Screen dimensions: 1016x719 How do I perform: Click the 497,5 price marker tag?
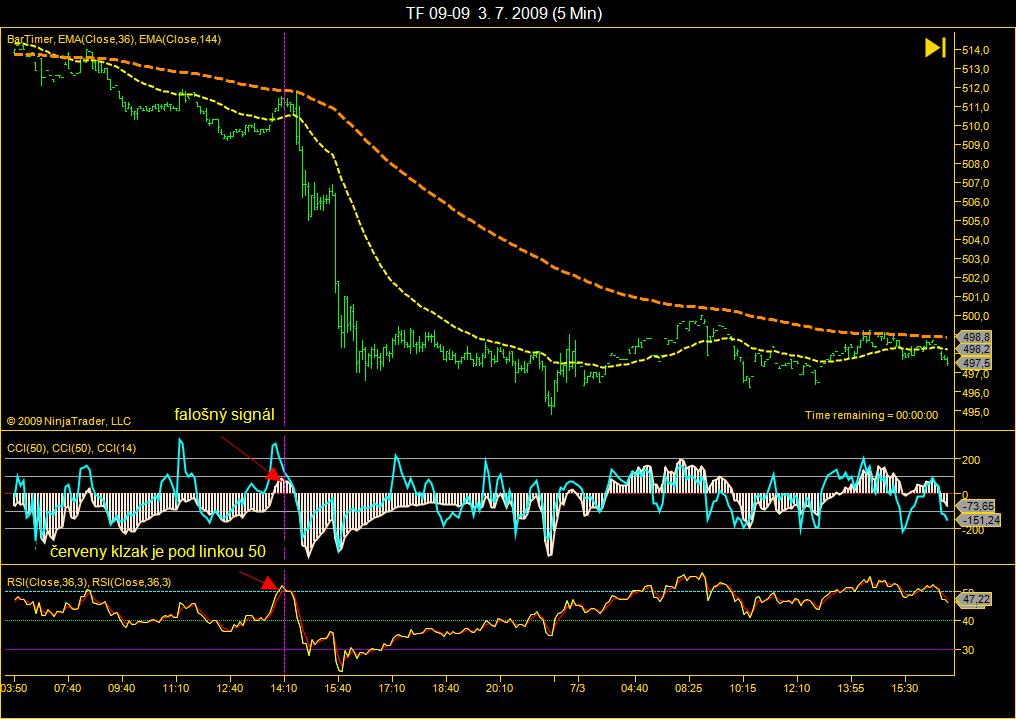[x=975, y=363]
